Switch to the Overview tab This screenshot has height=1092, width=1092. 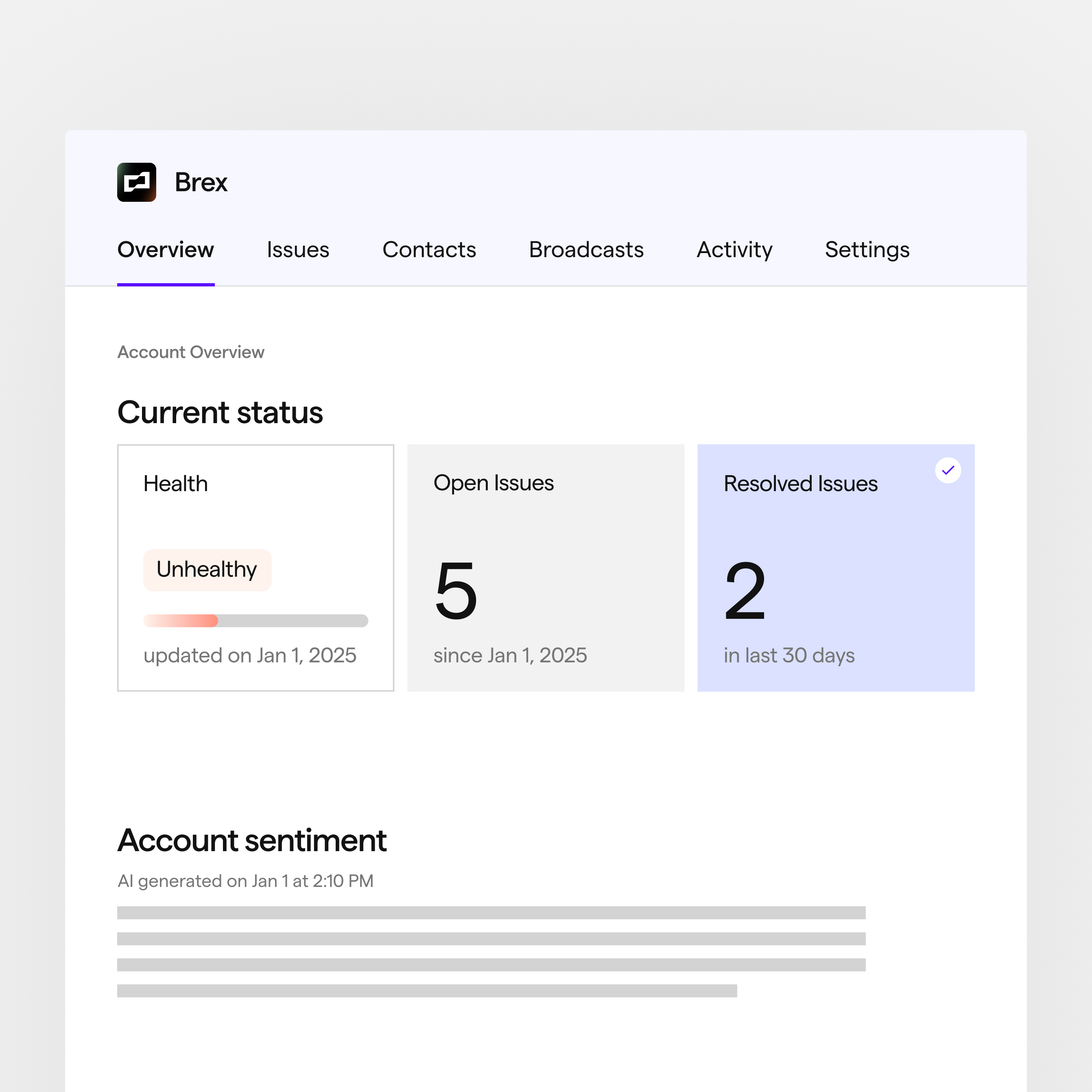[165, 250]
